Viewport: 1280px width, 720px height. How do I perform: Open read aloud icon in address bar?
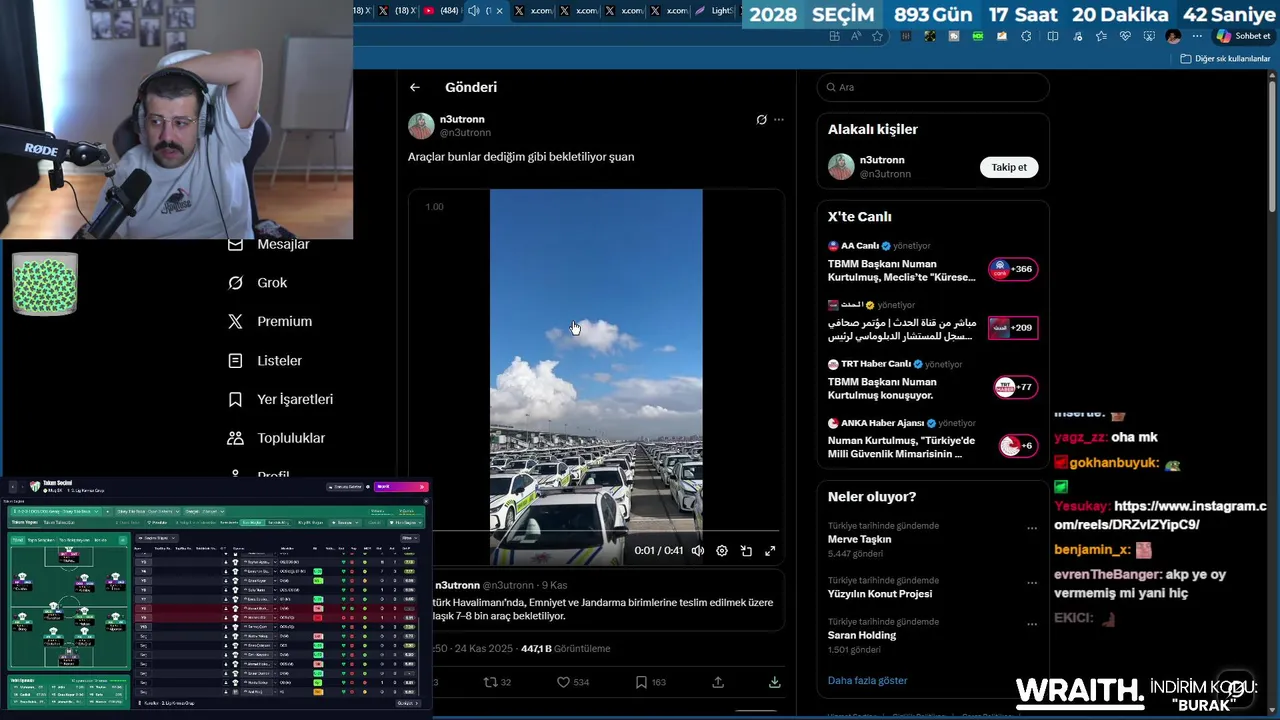coord(856,36)
